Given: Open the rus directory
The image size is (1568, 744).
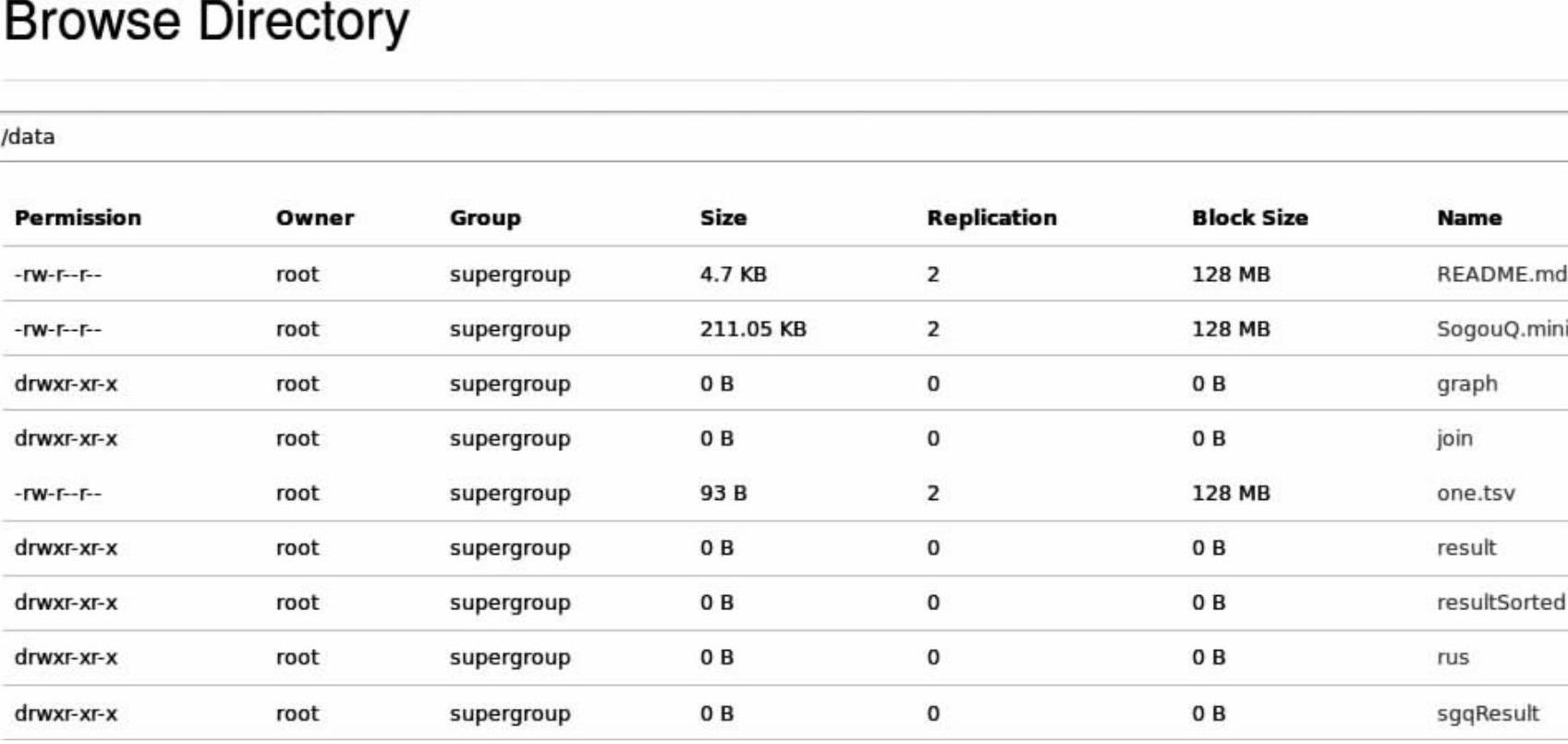Looking at the screenshot, I should tap(1453, 657).
